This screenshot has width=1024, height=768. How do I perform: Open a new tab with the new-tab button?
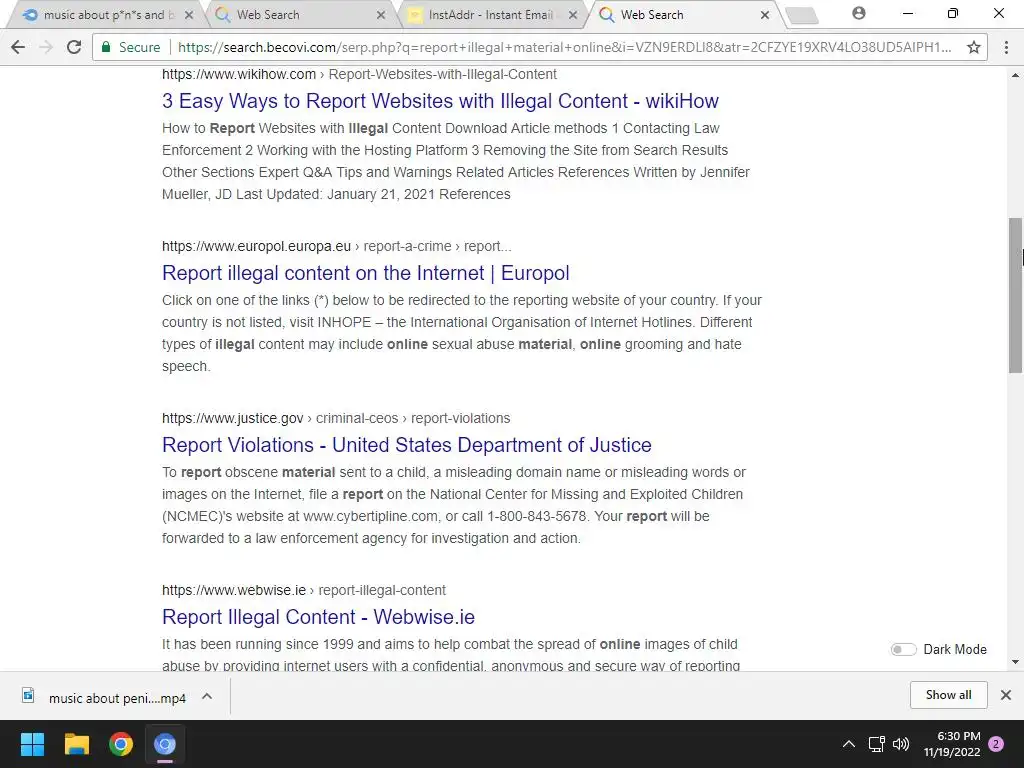coord(802,16)
